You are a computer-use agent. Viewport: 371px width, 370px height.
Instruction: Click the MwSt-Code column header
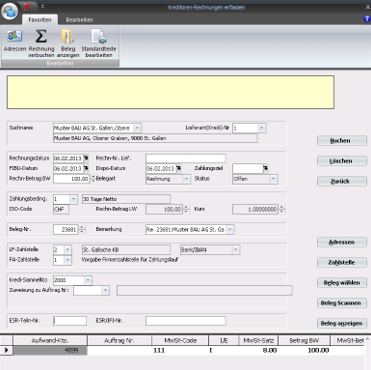[x=180, y=341]
